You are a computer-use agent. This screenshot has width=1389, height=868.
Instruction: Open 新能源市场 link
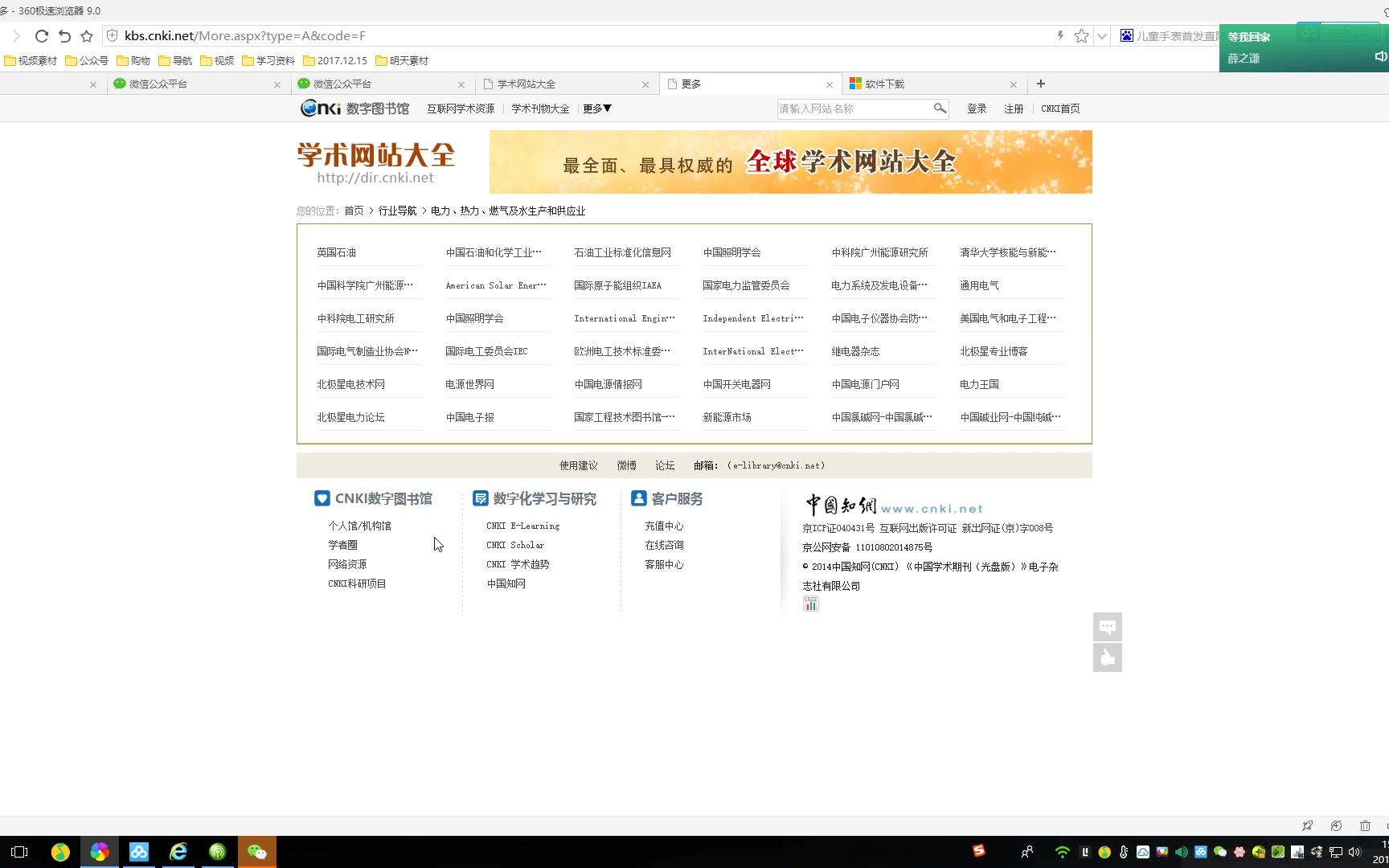click(727, 417)
